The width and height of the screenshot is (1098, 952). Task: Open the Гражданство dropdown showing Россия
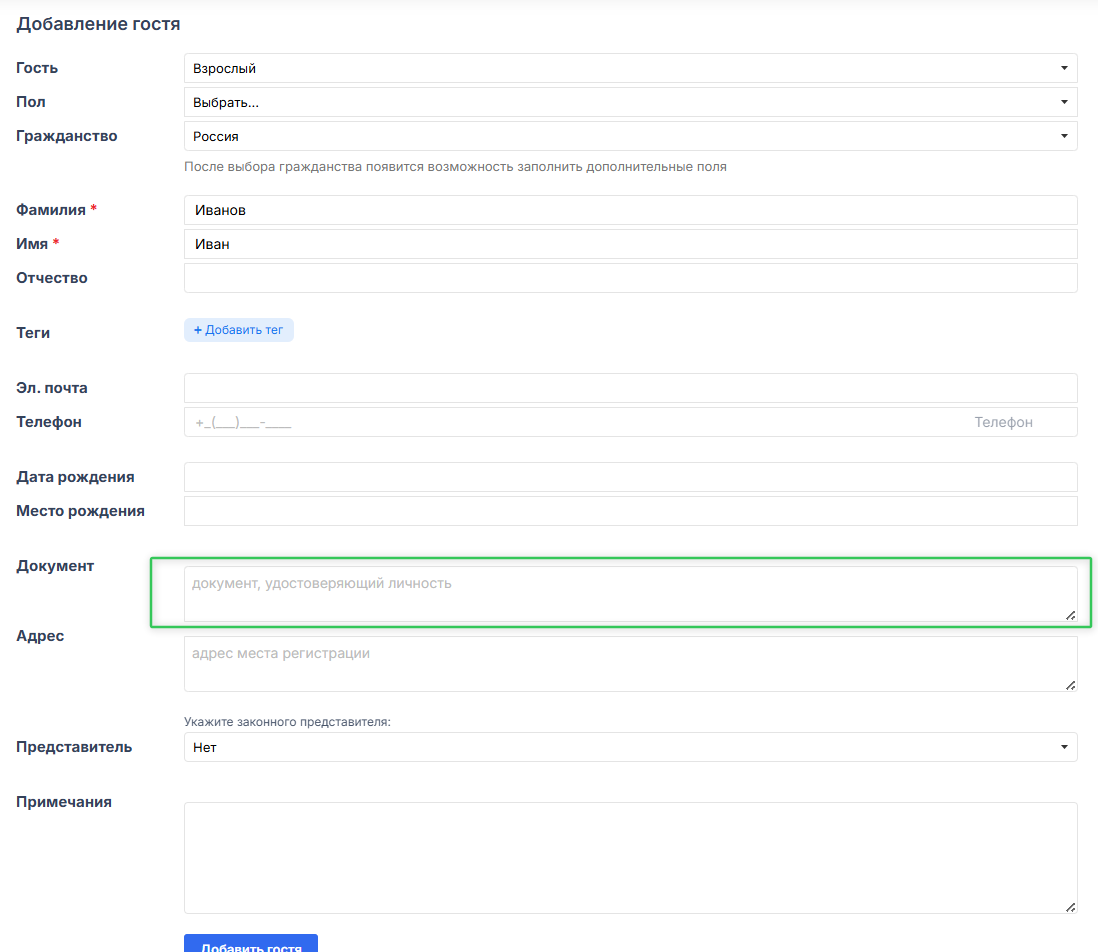630,136
